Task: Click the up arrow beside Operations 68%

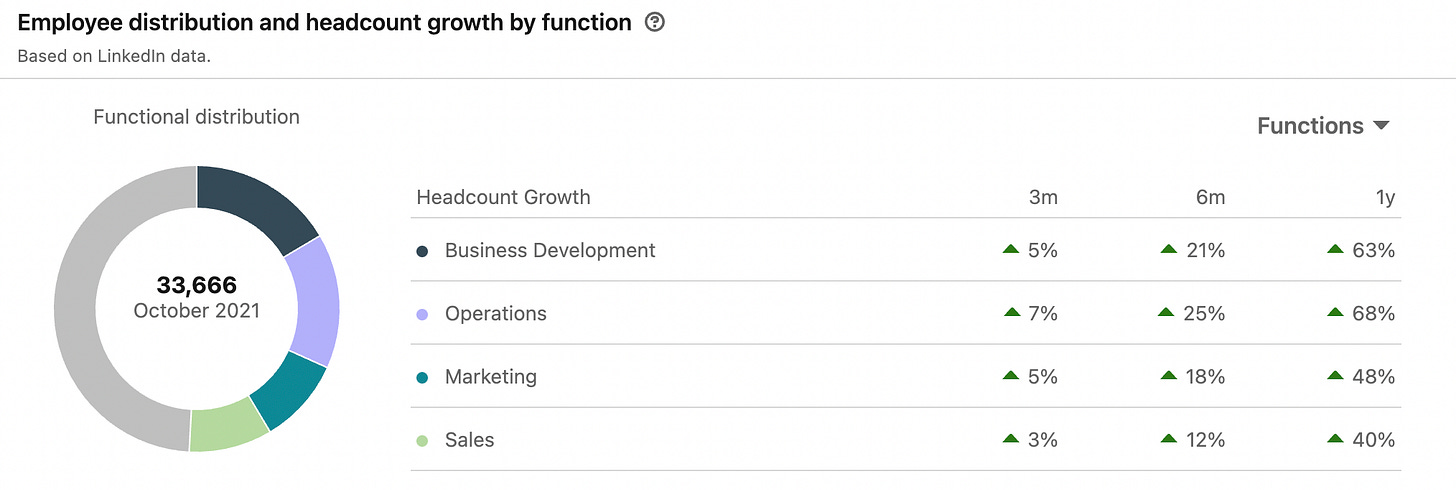Action: (x=1335, y=313)
